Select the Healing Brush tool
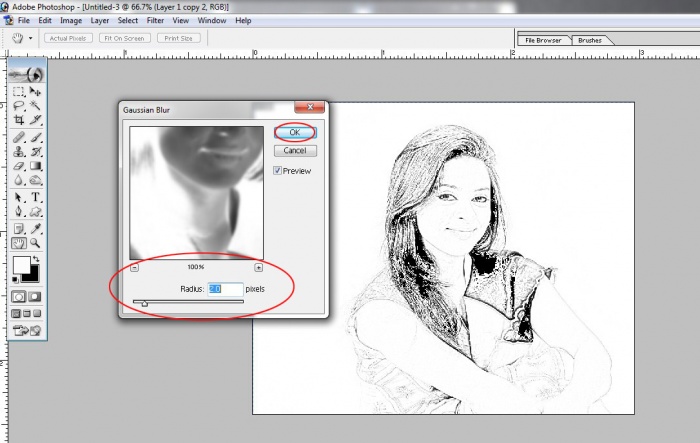The height and width of the screenshot is (443, 700). [18, 138]
